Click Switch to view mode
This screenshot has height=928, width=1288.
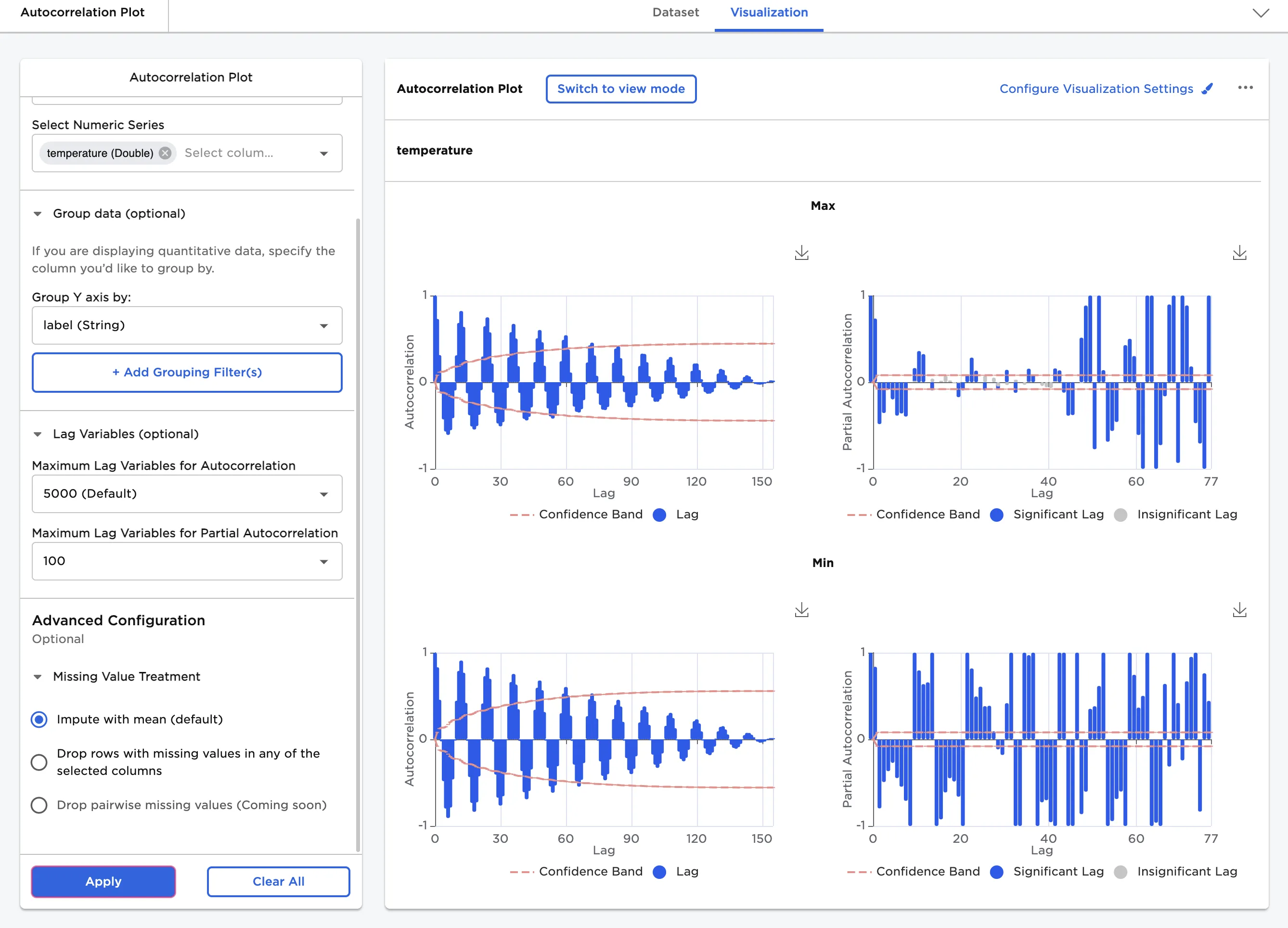click(621, 89)
